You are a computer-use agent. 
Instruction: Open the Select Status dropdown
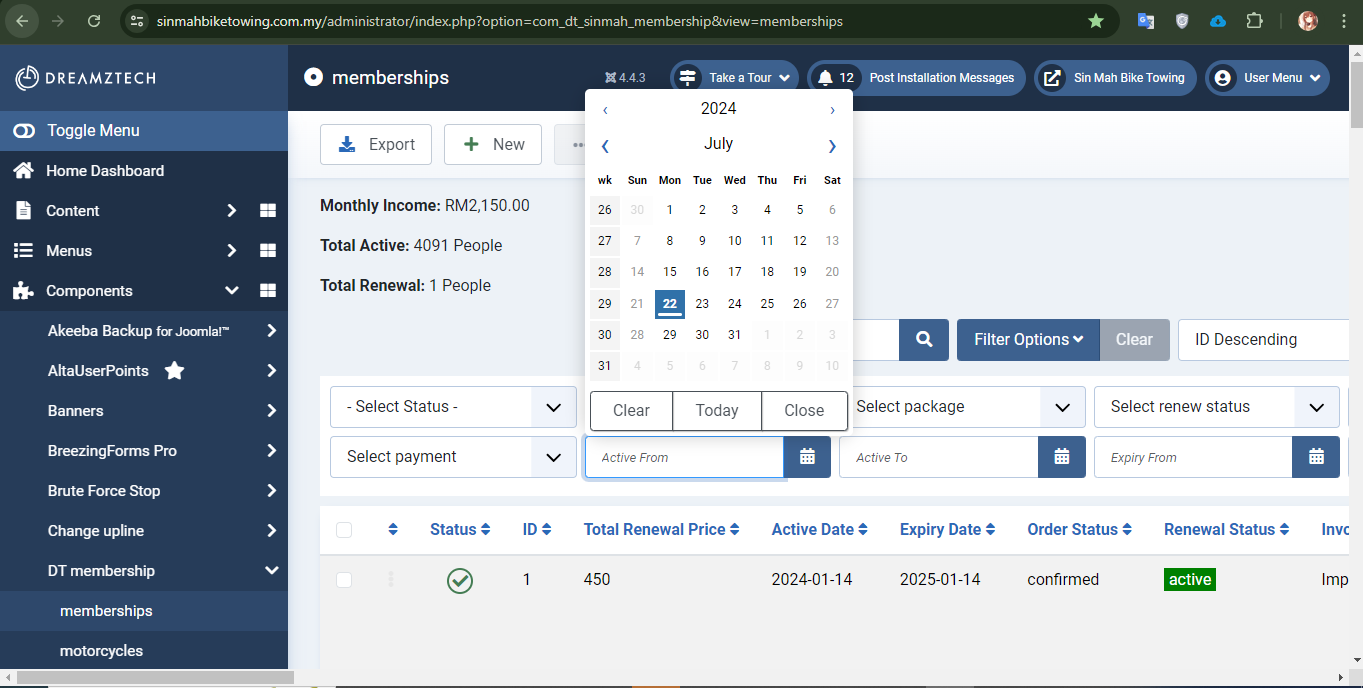(x=453, y=407)
